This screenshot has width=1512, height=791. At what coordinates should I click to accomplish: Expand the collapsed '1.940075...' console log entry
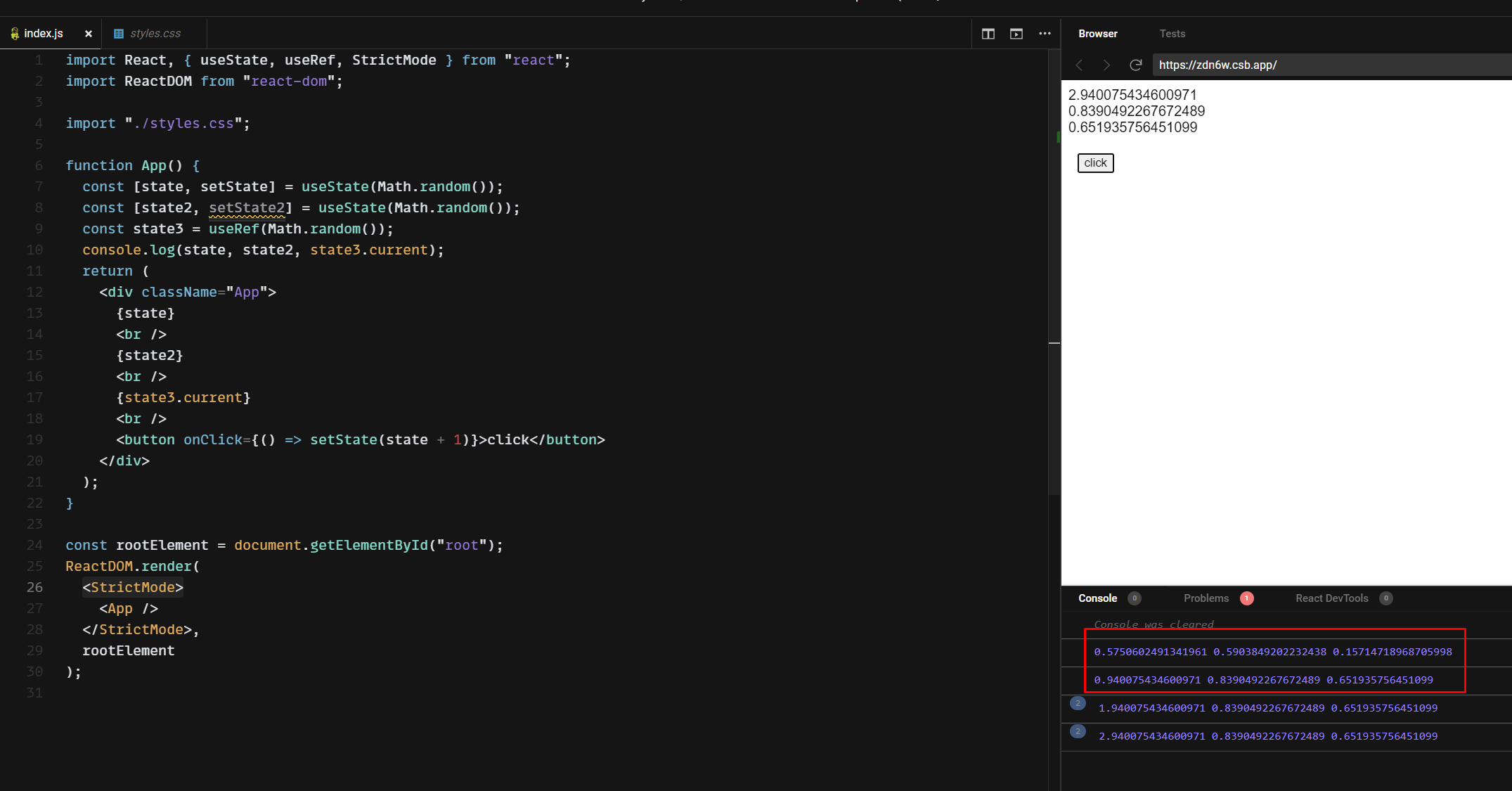coord(1078,703)
